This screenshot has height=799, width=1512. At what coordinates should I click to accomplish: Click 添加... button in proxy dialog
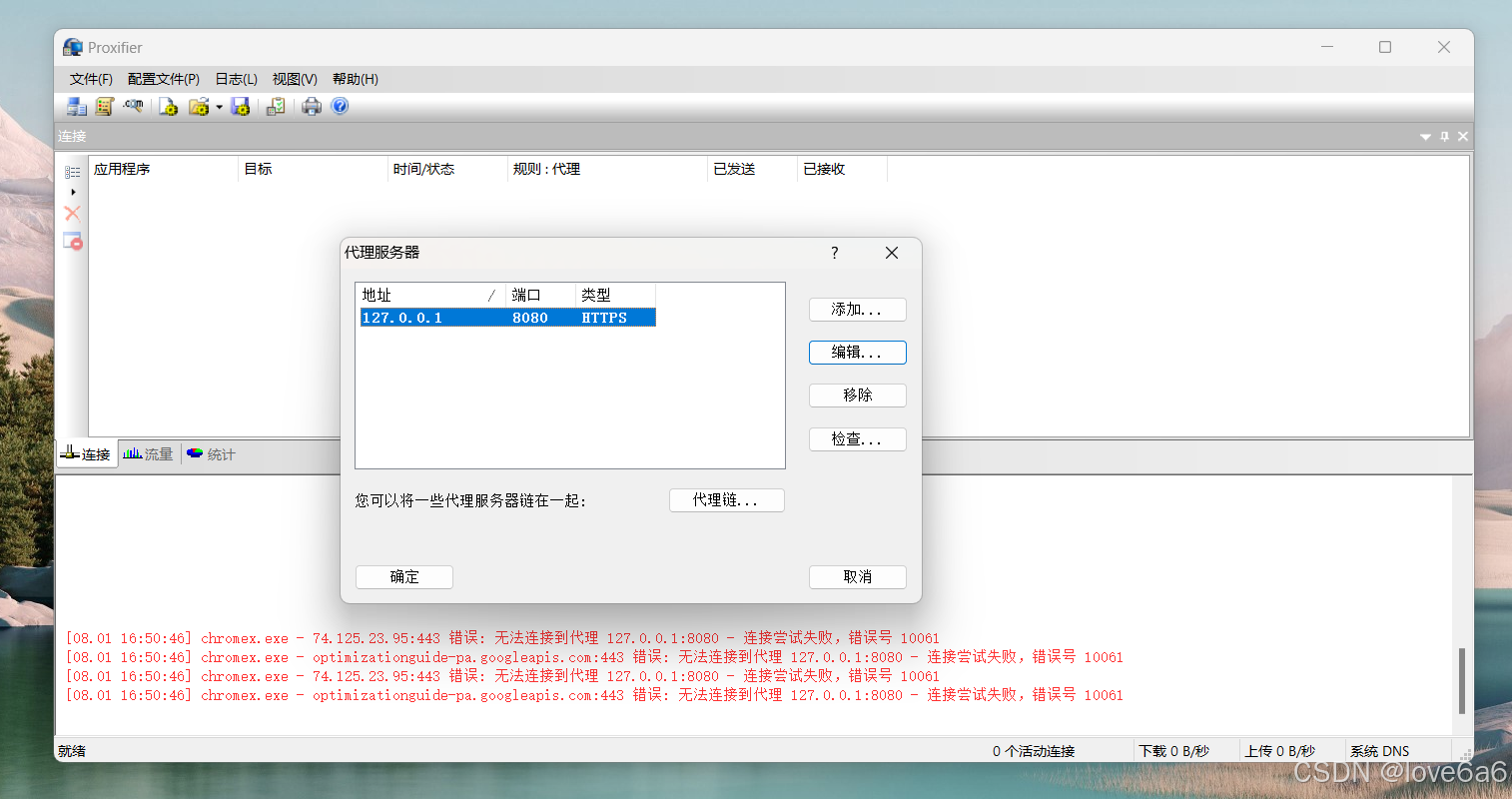tap(858, 310)
